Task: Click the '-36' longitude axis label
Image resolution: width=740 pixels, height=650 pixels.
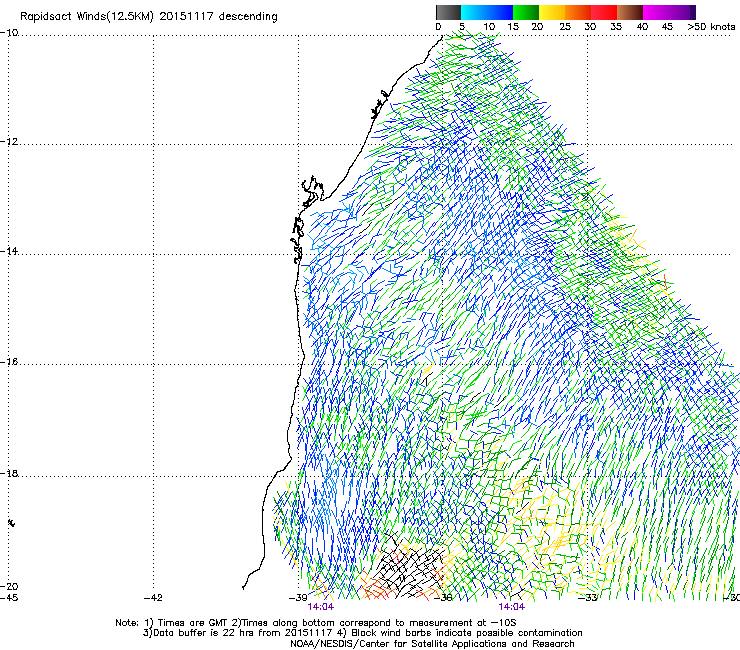Action: click(443, 598)
